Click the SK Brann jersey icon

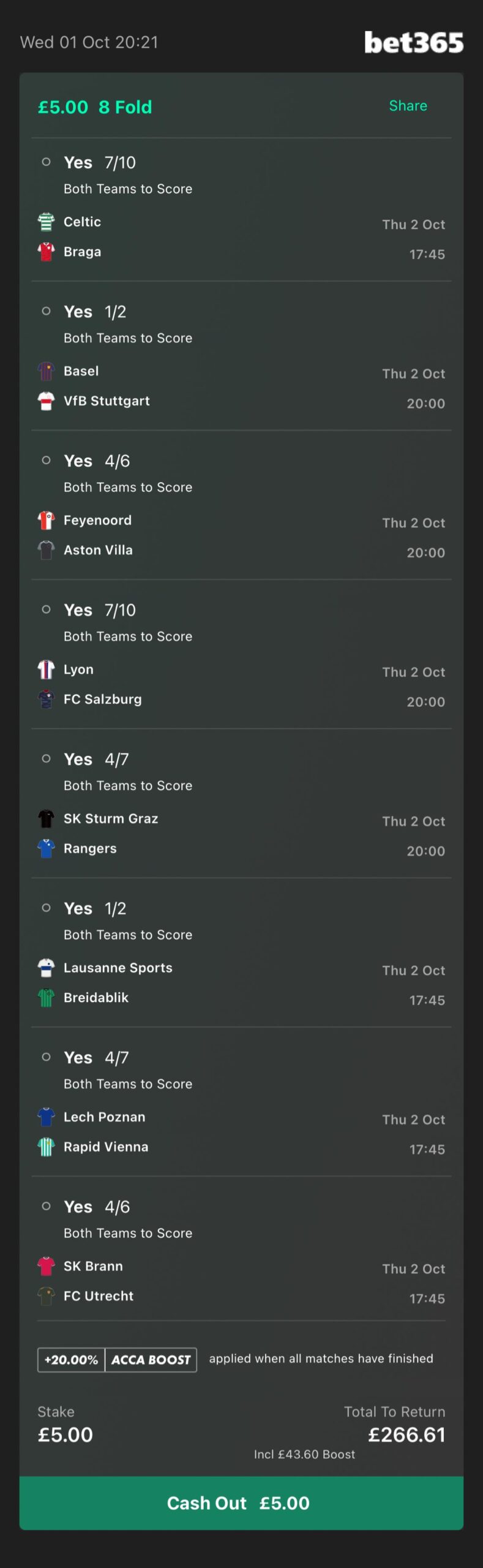pos(46,1266)
